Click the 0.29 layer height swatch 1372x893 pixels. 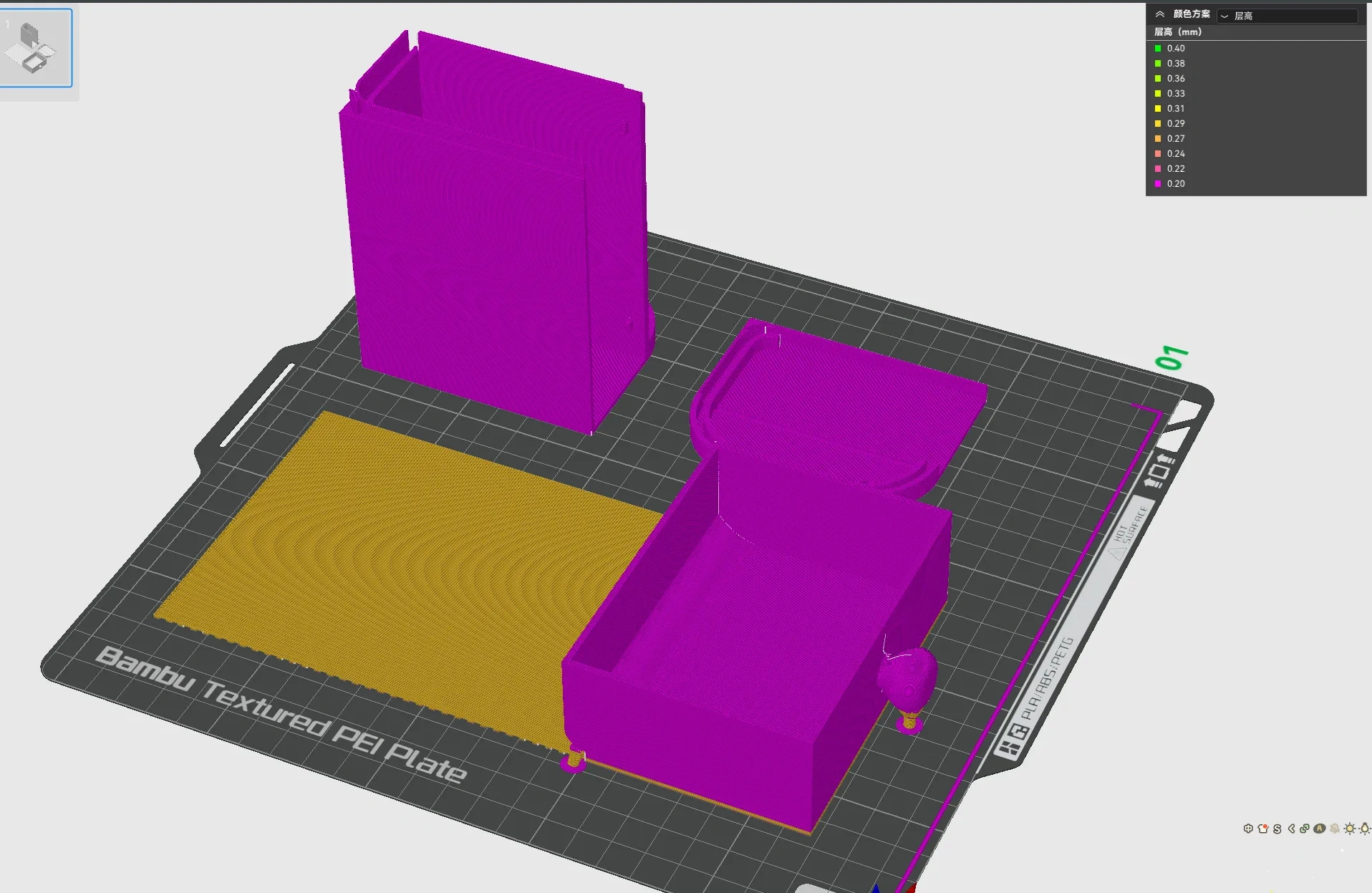(x=1158, y=123)
